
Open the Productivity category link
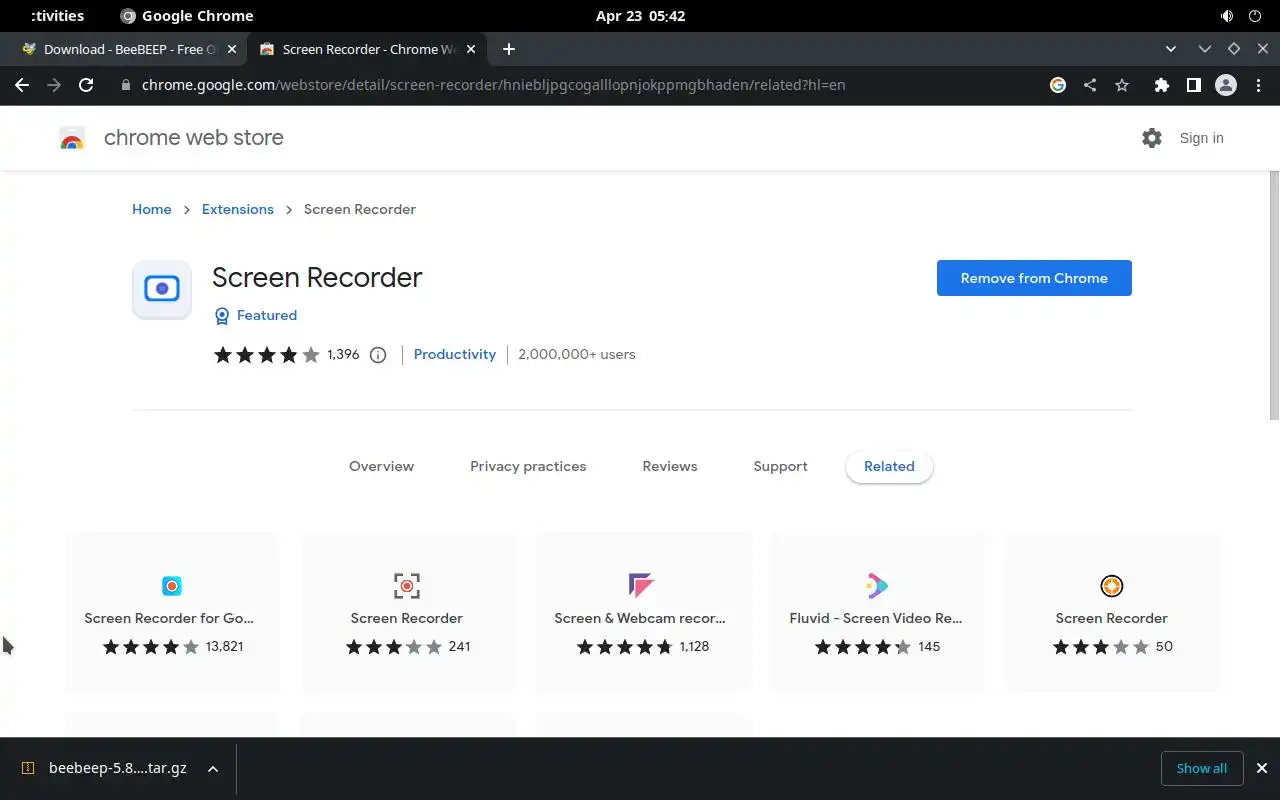coord(455,354)
